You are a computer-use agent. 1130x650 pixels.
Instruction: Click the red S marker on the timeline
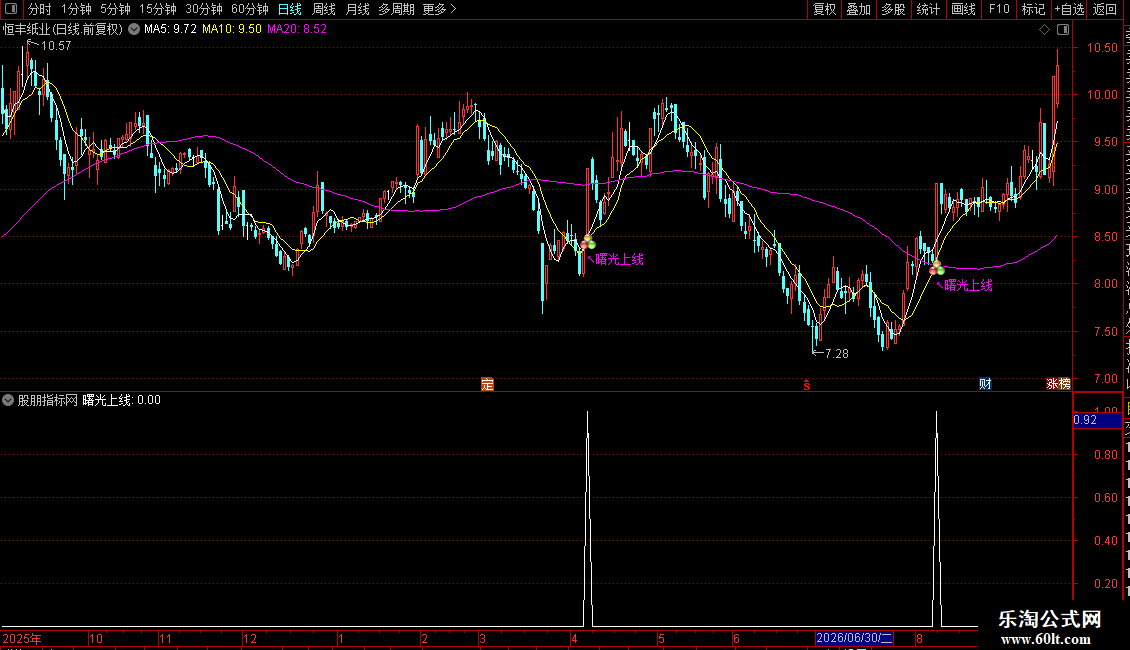point(806,386)
